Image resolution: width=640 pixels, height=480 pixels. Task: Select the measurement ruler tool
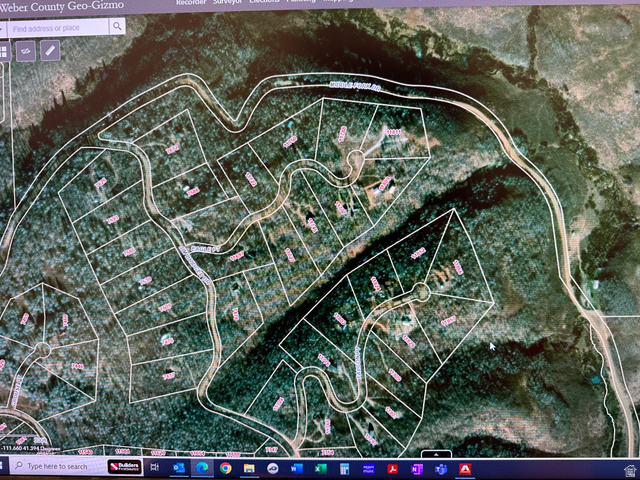(x=50, y=51)
